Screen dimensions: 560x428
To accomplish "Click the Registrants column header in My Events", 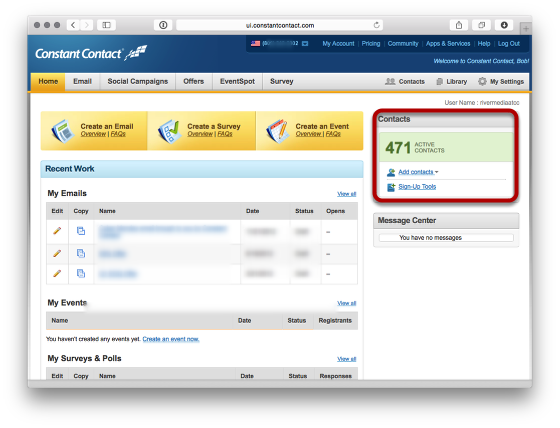I will click(335, 320).
